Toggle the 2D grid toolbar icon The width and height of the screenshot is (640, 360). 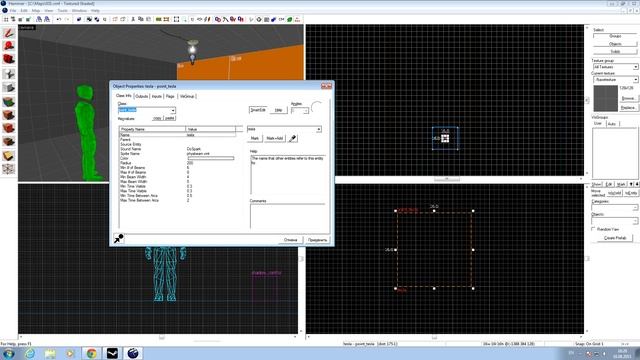click(x=6, y=19)
